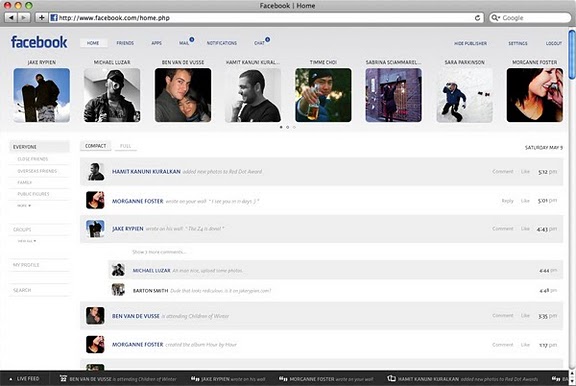Expand the More filter list
This screenshot has width=576, height=386.
pyautogui.click(x=24, y=206)
